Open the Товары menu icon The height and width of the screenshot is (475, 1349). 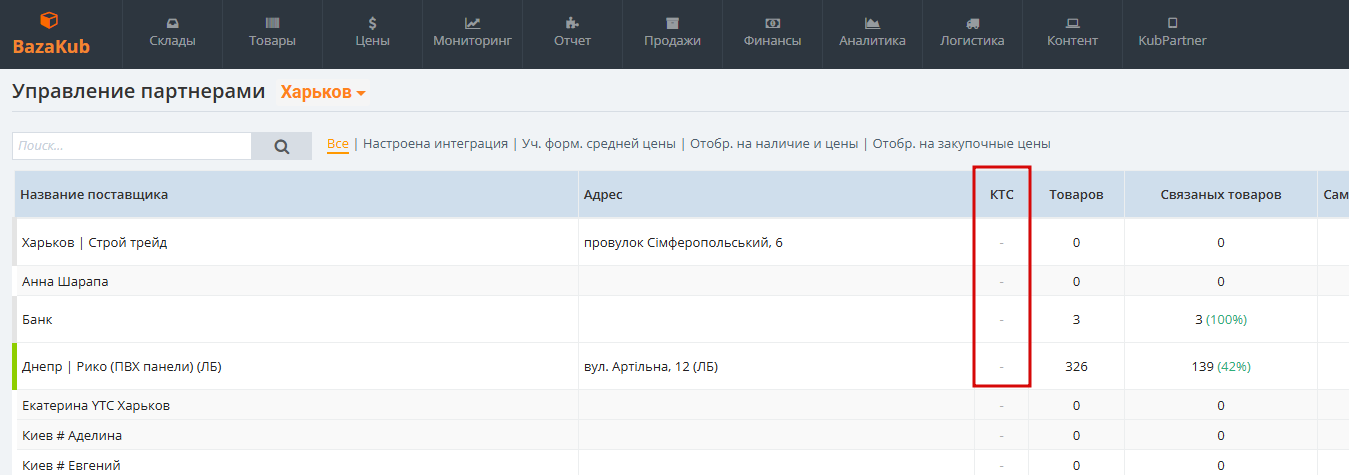pos(272,23)
